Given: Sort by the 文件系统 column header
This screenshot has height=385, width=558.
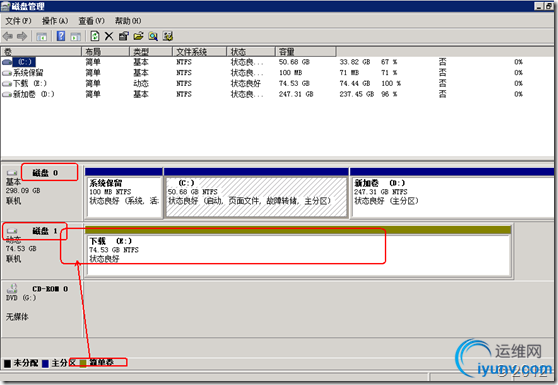Looking at the screenshot, I should click(200, 52).
